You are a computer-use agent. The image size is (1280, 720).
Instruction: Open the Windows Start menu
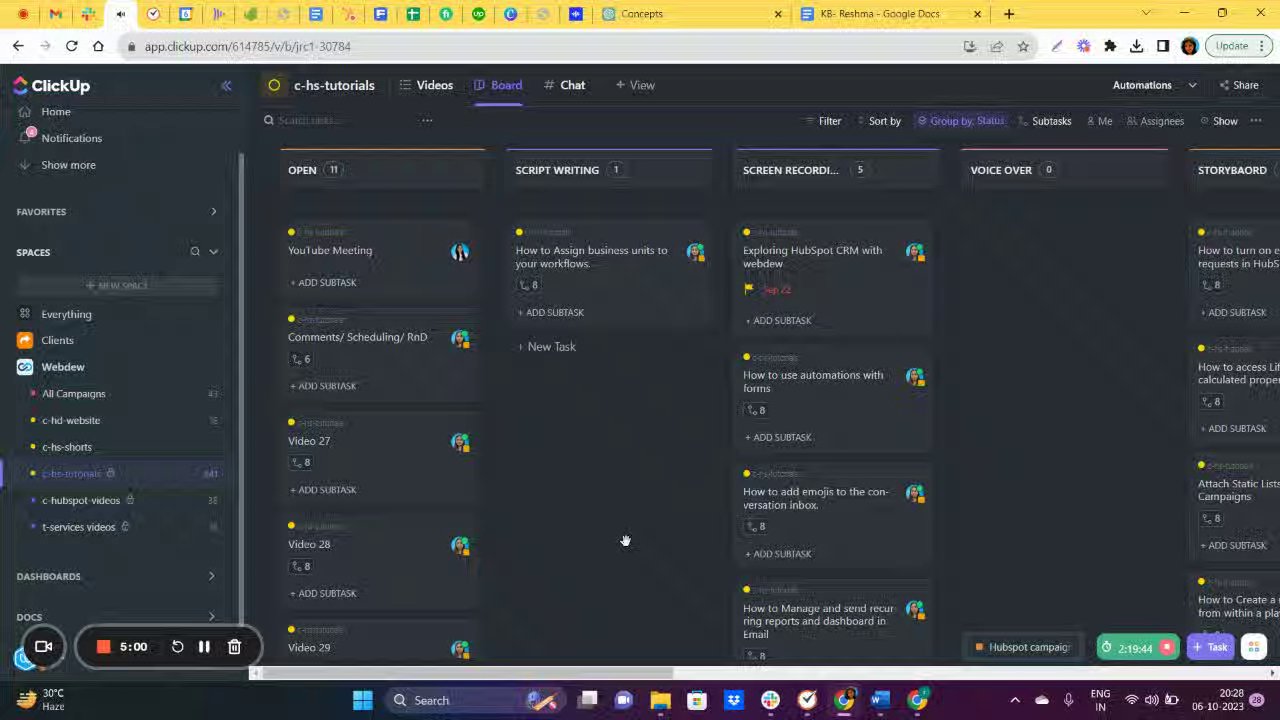(x=362, y=700)
